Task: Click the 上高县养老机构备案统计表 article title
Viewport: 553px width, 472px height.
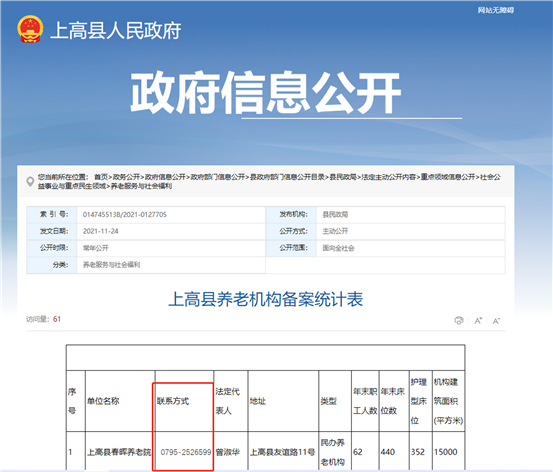Action: coord(266,299)
